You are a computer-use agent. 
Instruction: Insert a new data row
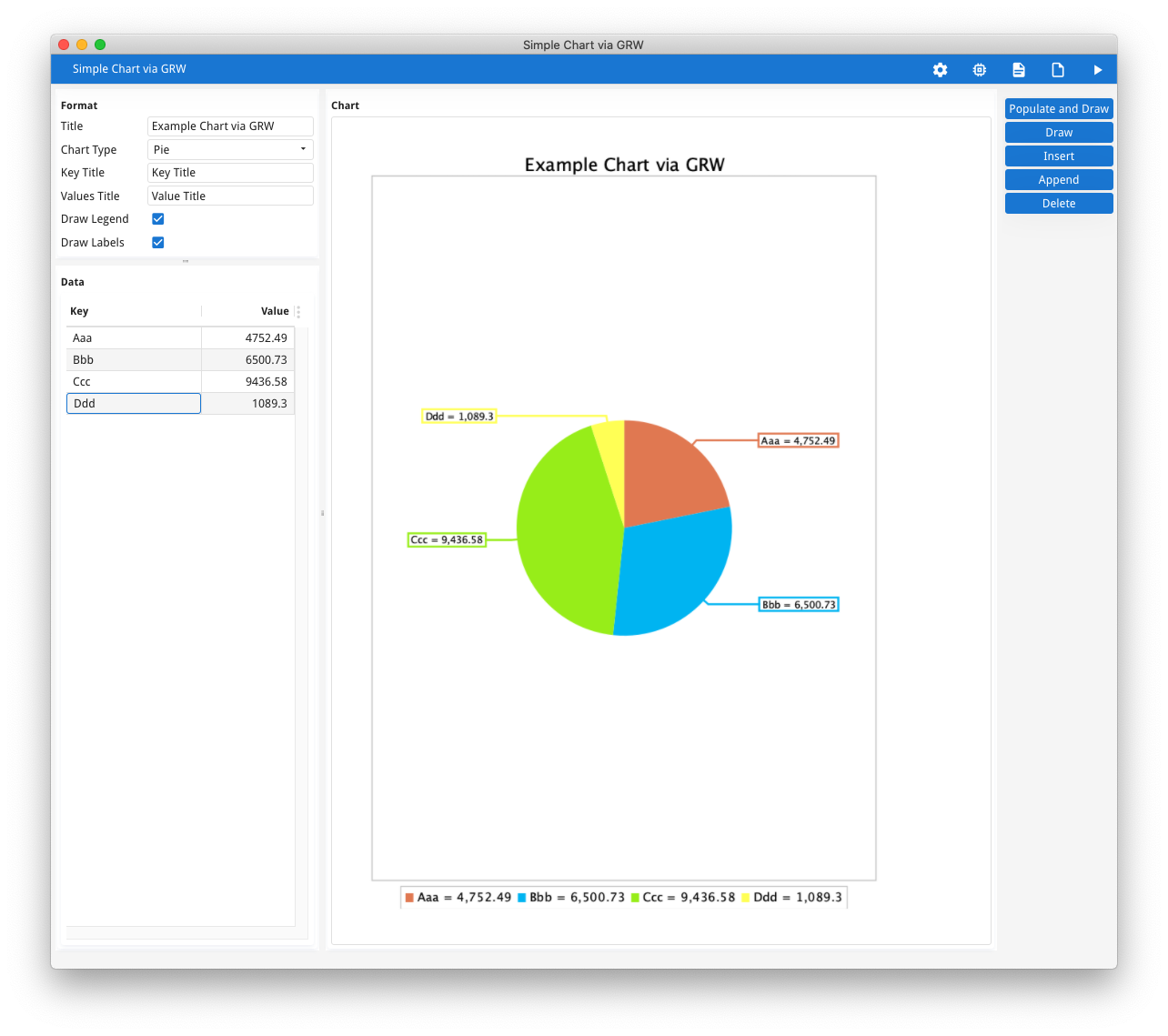click(1058, 156)
